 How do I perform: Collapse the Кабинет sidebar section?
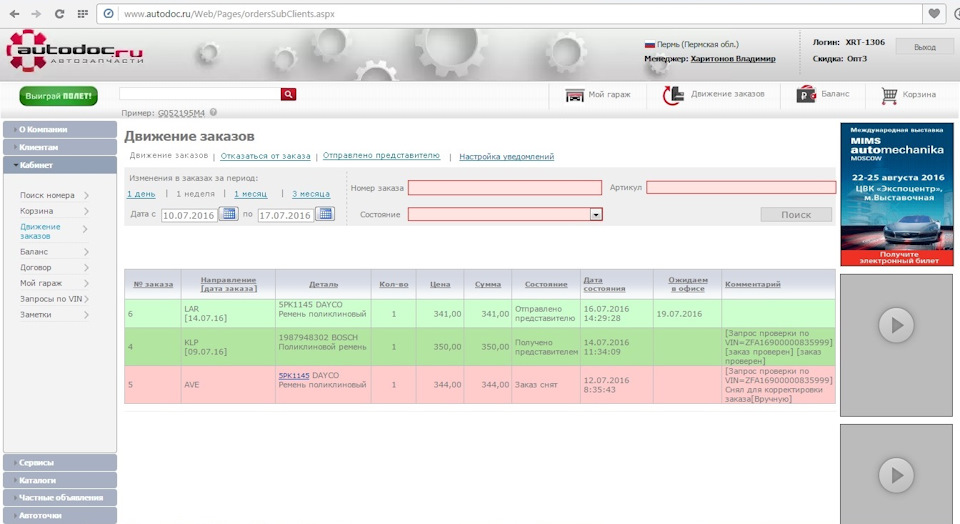[60, 165]
